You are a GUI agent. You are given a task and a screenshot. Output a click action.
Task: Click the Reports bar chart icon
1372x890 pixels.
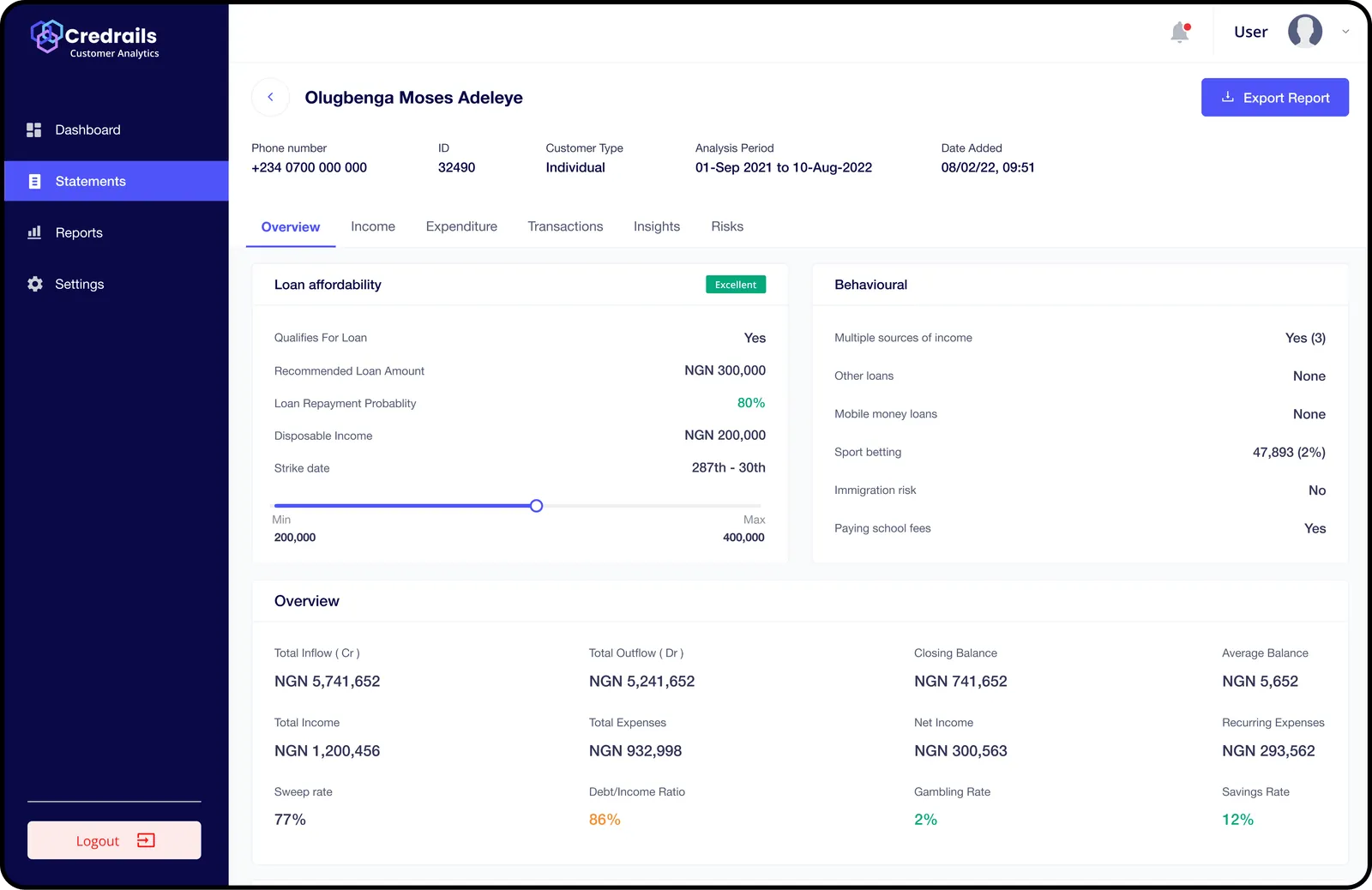(34, 232)
